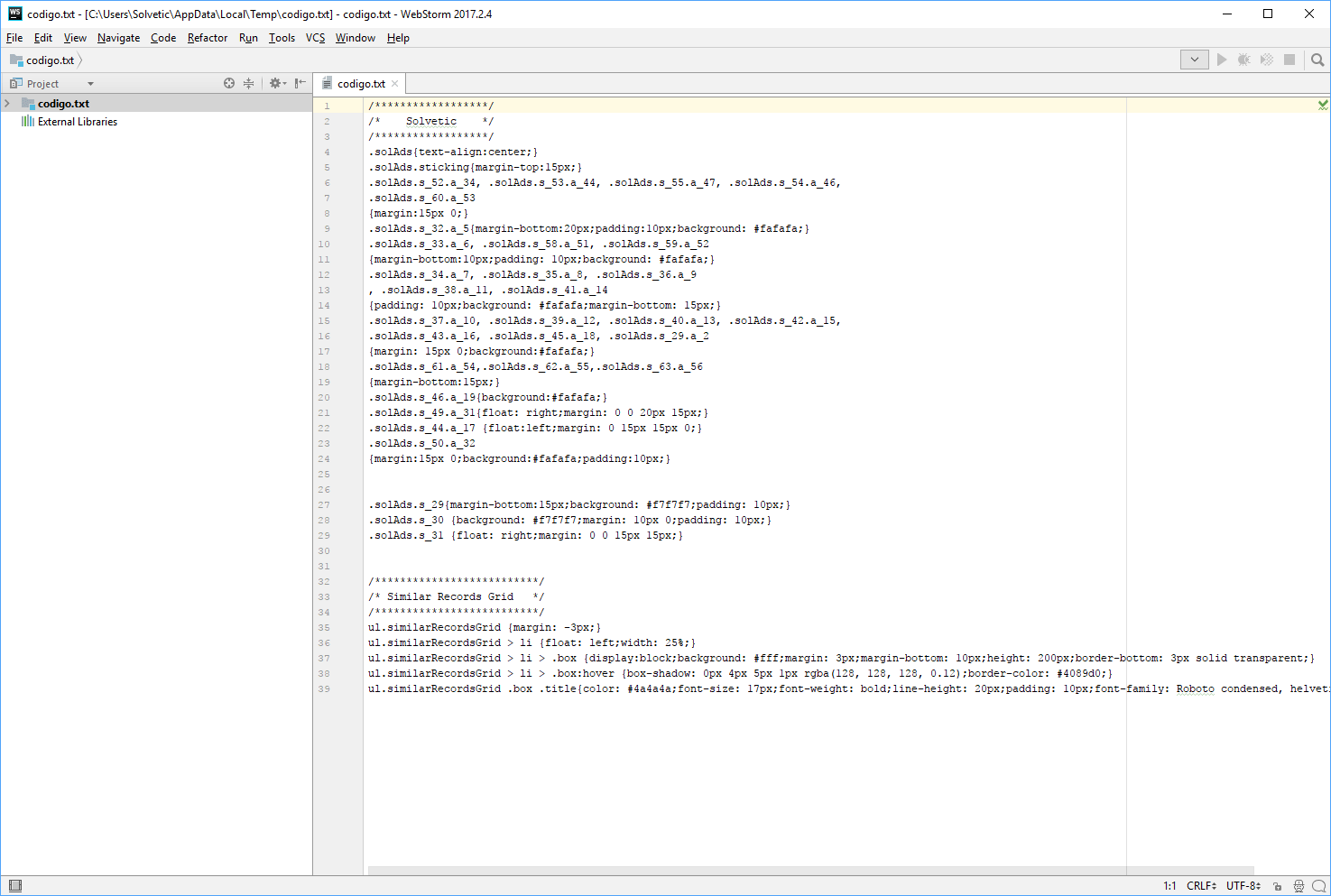This screenshot has height=896, width=1331.
Task: Click the Run with Coverage icon
Action: tap(1267, 60)
